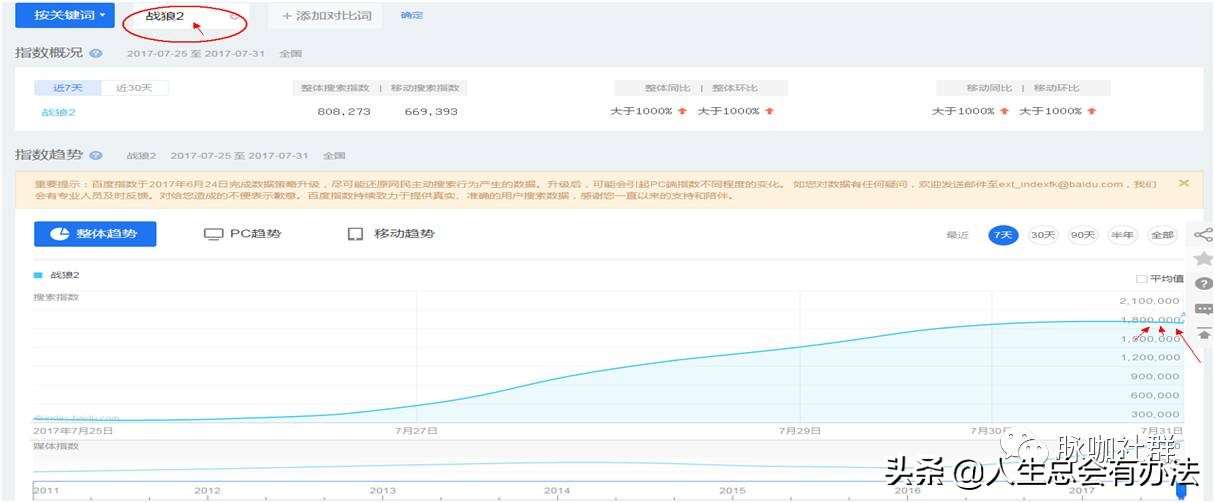Click the share icon in right sidebar

[1203, 235]
